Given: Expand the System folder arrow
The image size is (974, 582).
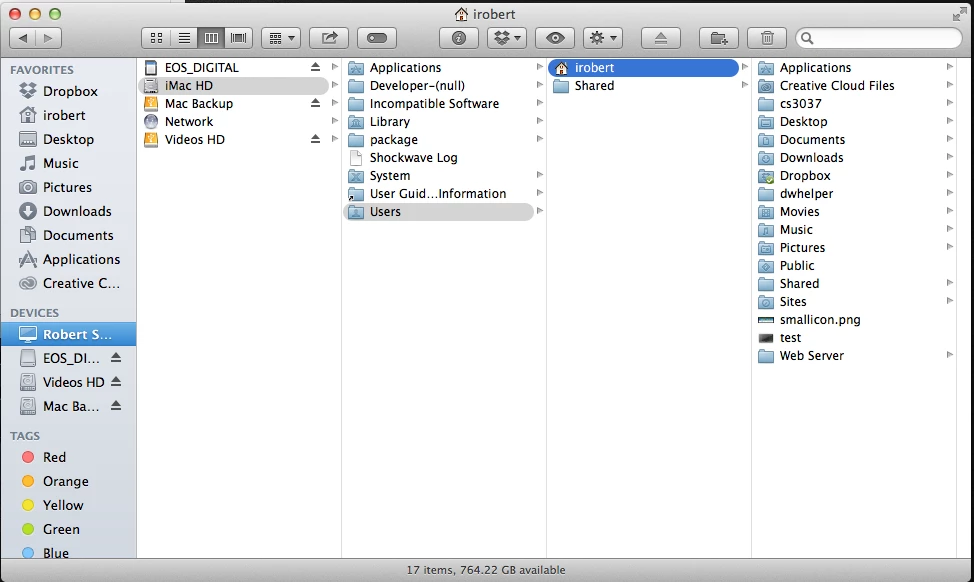Looking at the screenshot, I should click(539, 175).
